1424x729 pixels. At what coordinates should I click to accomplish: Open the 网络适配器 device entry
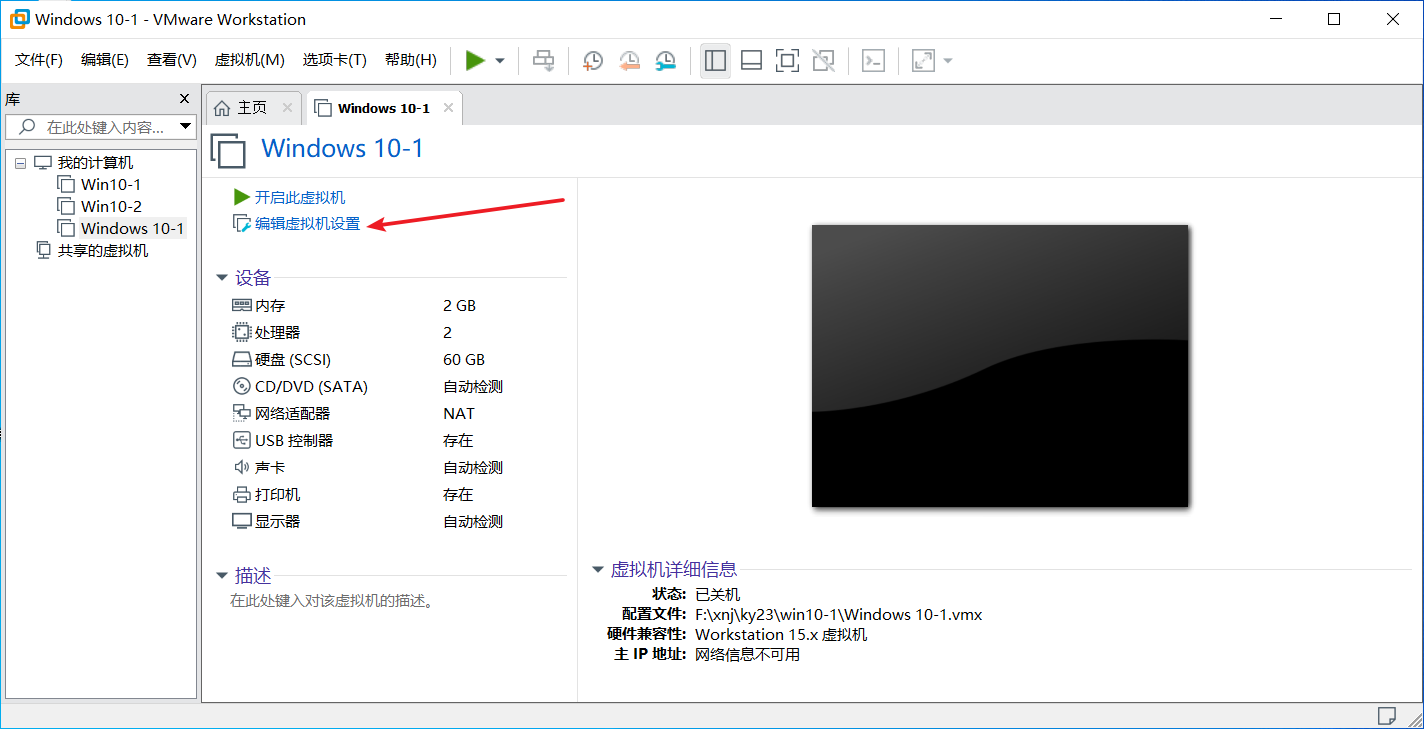[x=292, y=414]
